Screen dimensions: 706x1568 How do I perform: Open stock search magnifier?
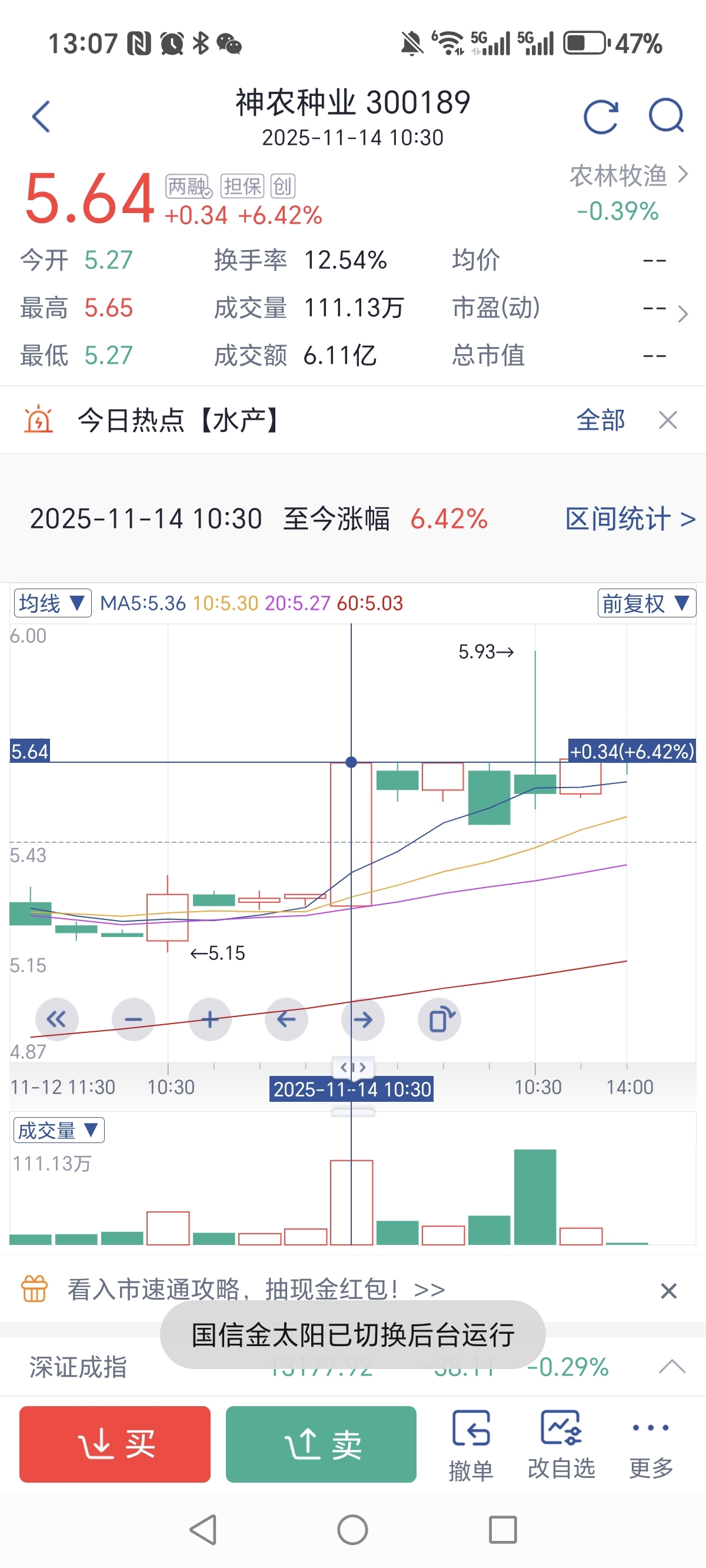tap(666, 115)
